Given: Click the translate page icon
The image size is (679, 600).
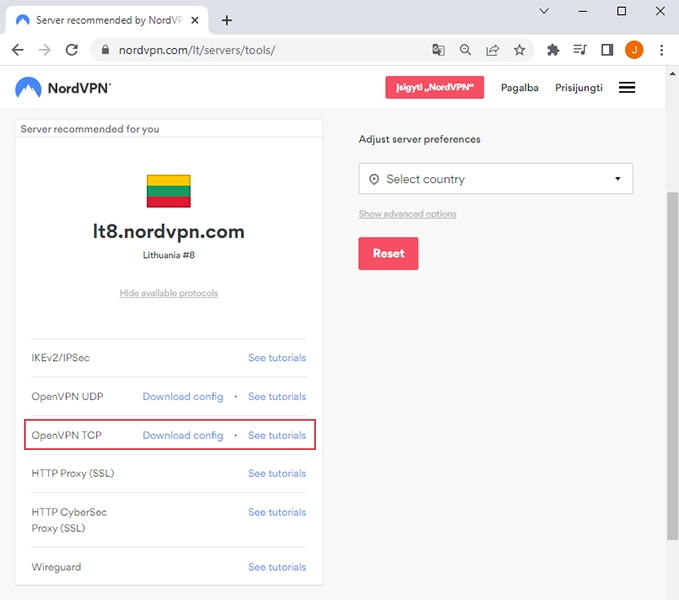Looking at the screenshot, I should (x=438, y=50).
